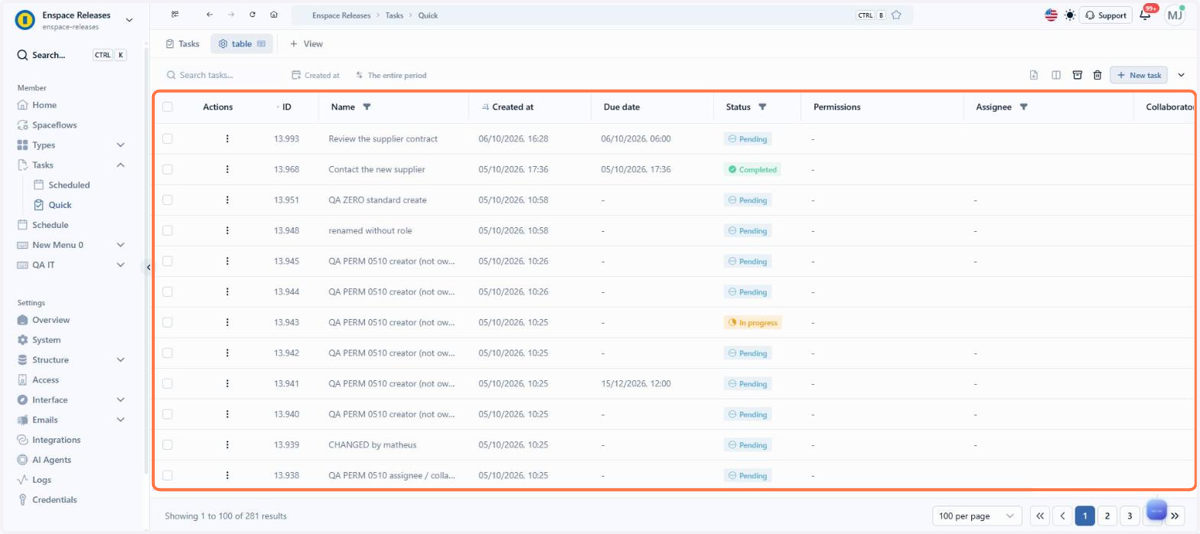1200x534 pixels.
Task: Change language via the US flag
Action: [x=1051, y=15]
